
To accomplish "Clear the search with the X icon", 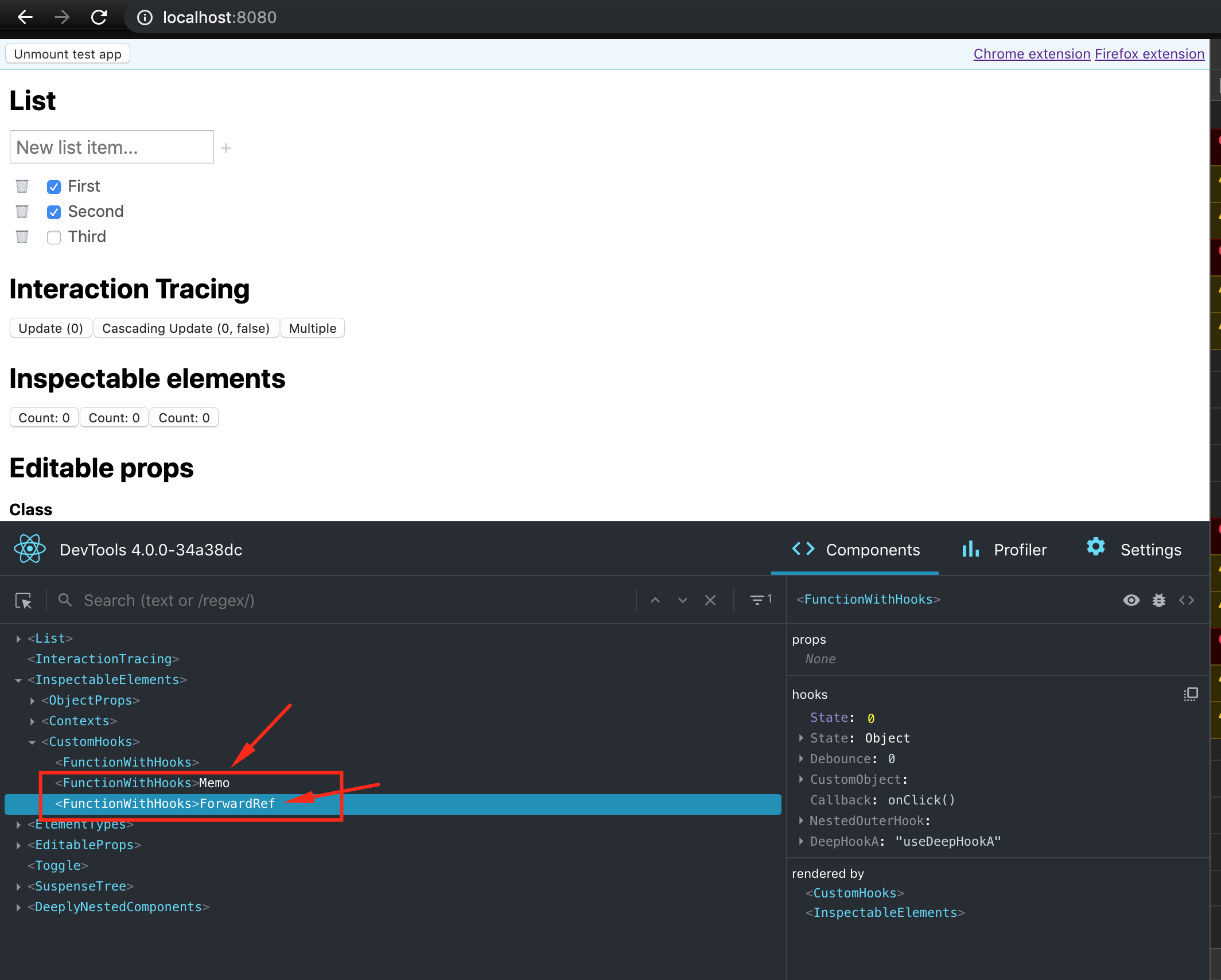I will pyautogui.click(x=710, y=600).
